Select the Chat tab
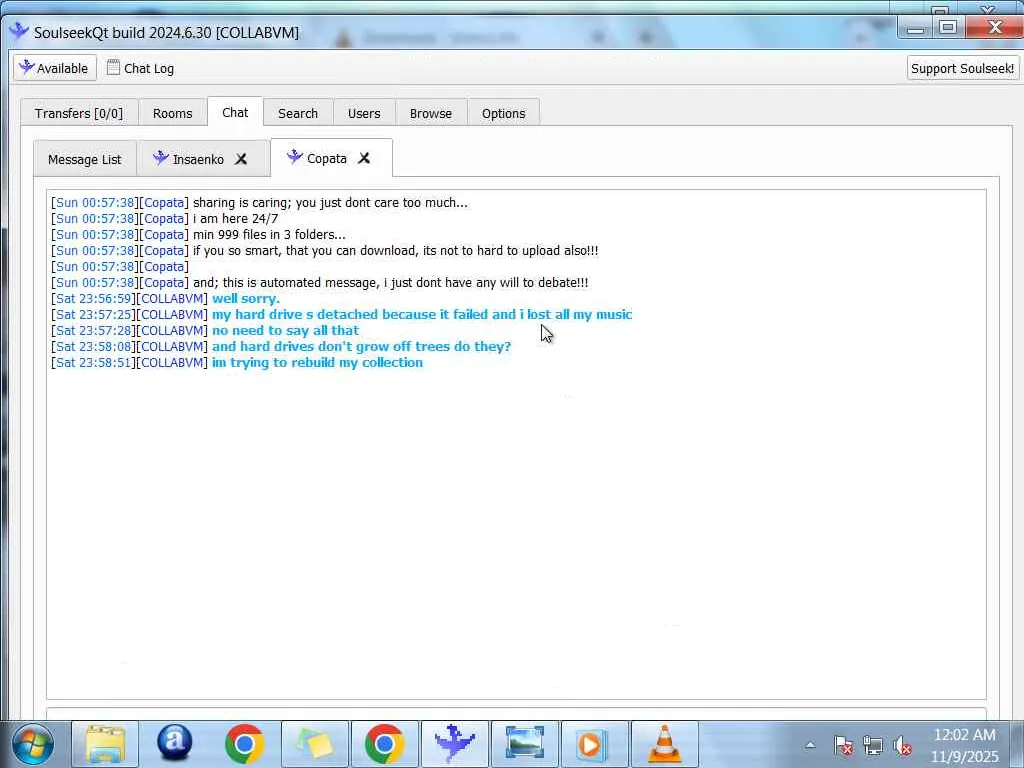 [235, 112]
